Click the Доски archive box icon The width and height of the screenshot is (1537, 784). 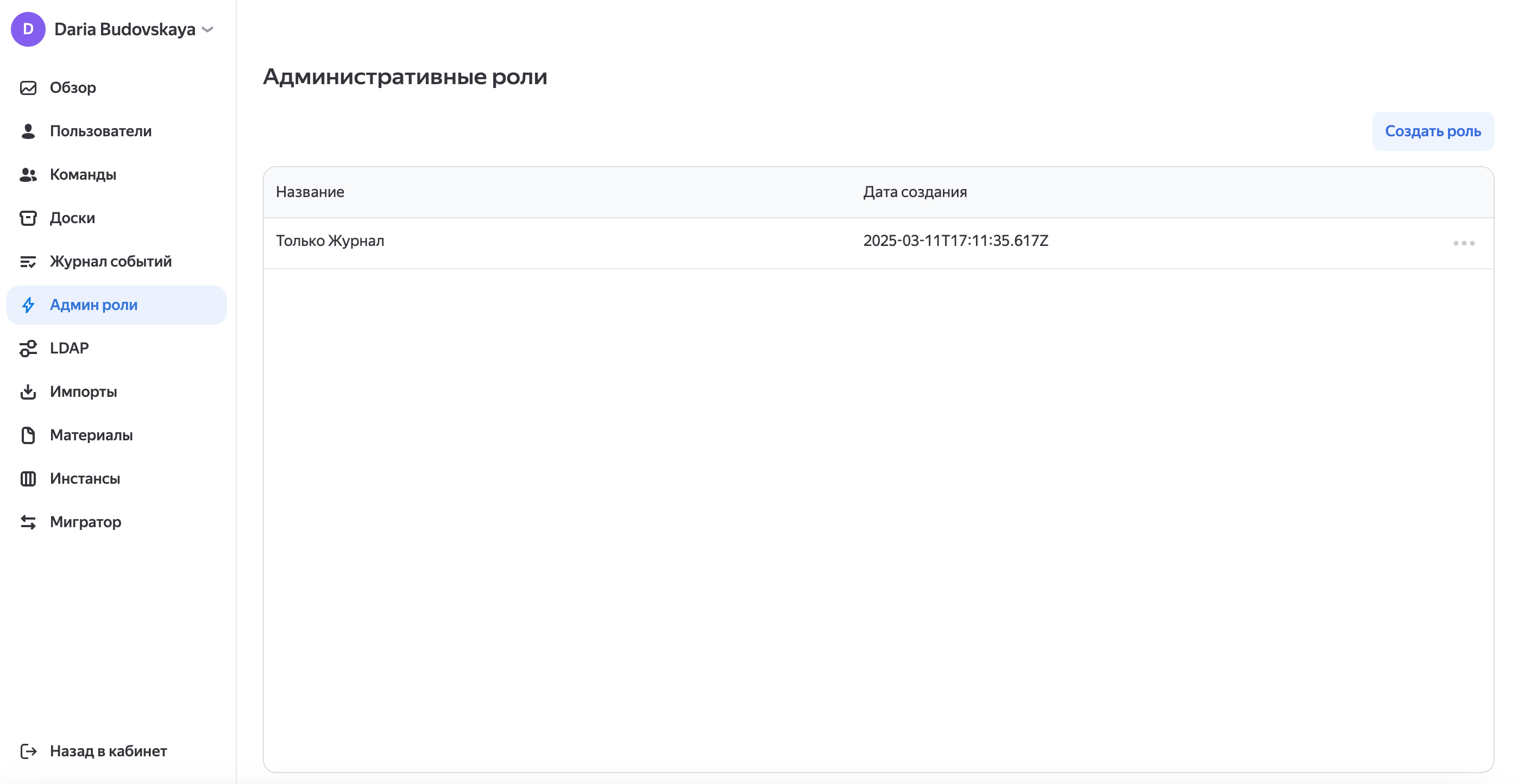click(28, 218)
